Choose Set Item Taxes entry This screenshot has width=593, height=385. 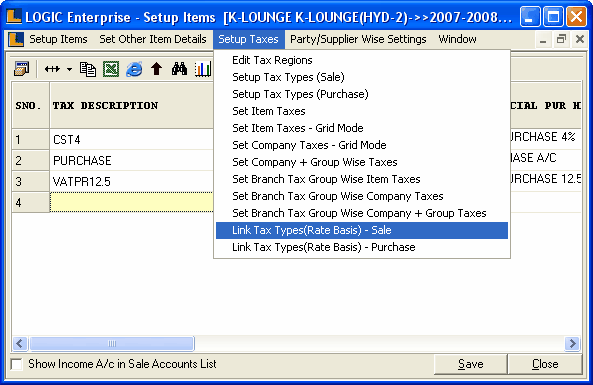pyautogui.click(x=362, y=111)
